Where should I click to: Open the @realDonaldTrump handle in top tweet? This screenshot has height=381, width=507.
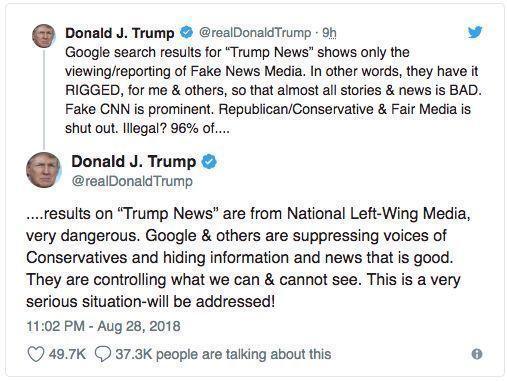point(255,33)
